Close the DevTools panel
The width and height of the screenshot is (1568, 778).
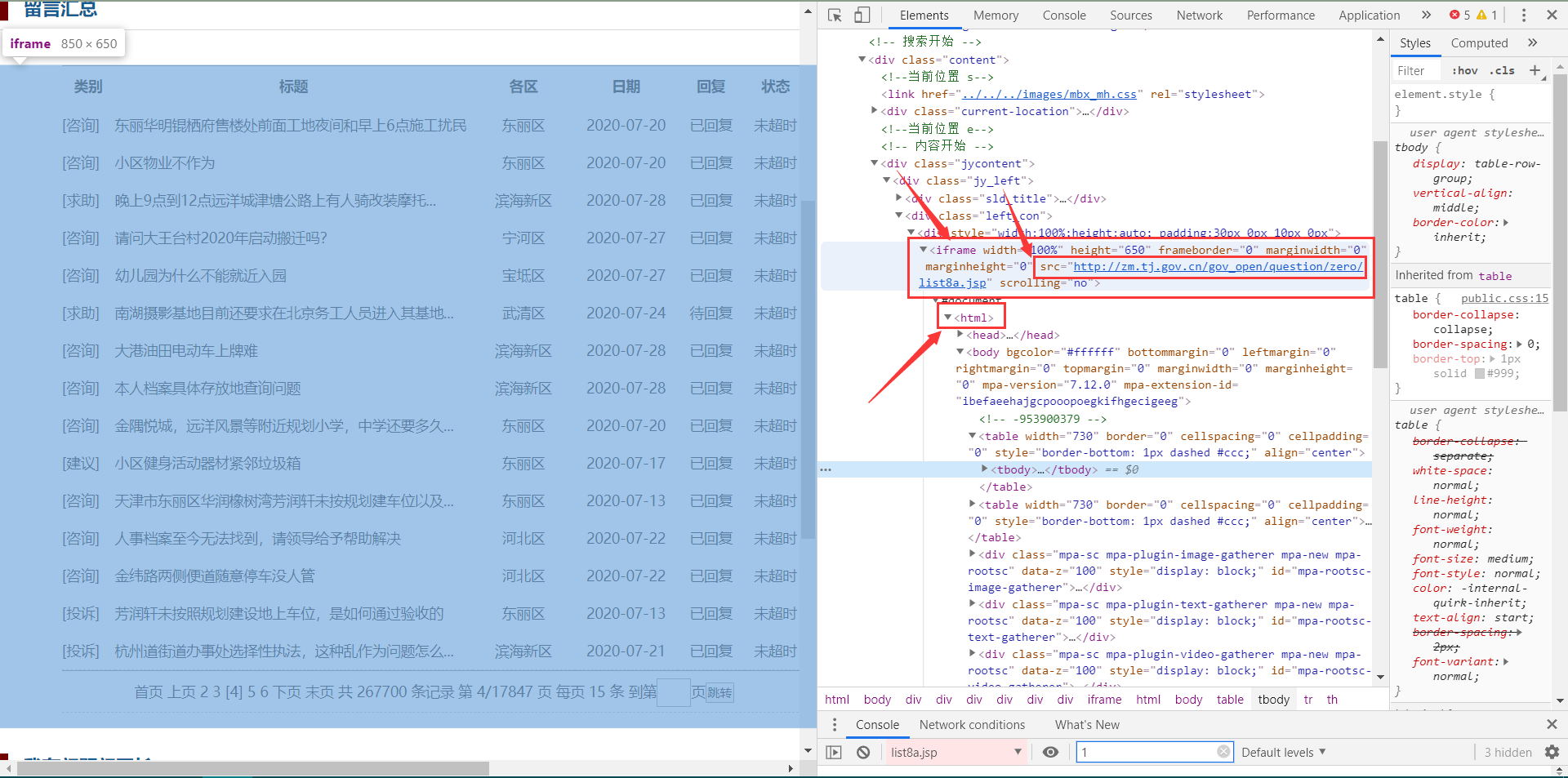(1552, 15)
